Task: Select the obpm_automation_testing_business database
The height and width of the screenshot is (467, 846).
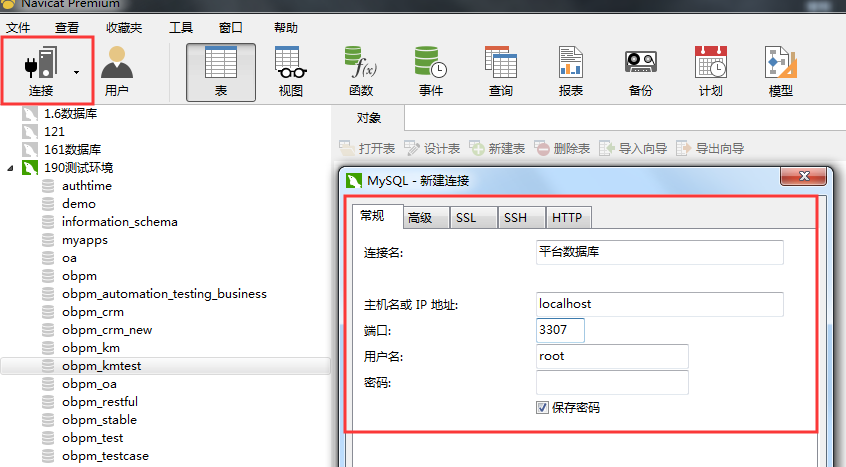Action: click(x=164, y=294)
